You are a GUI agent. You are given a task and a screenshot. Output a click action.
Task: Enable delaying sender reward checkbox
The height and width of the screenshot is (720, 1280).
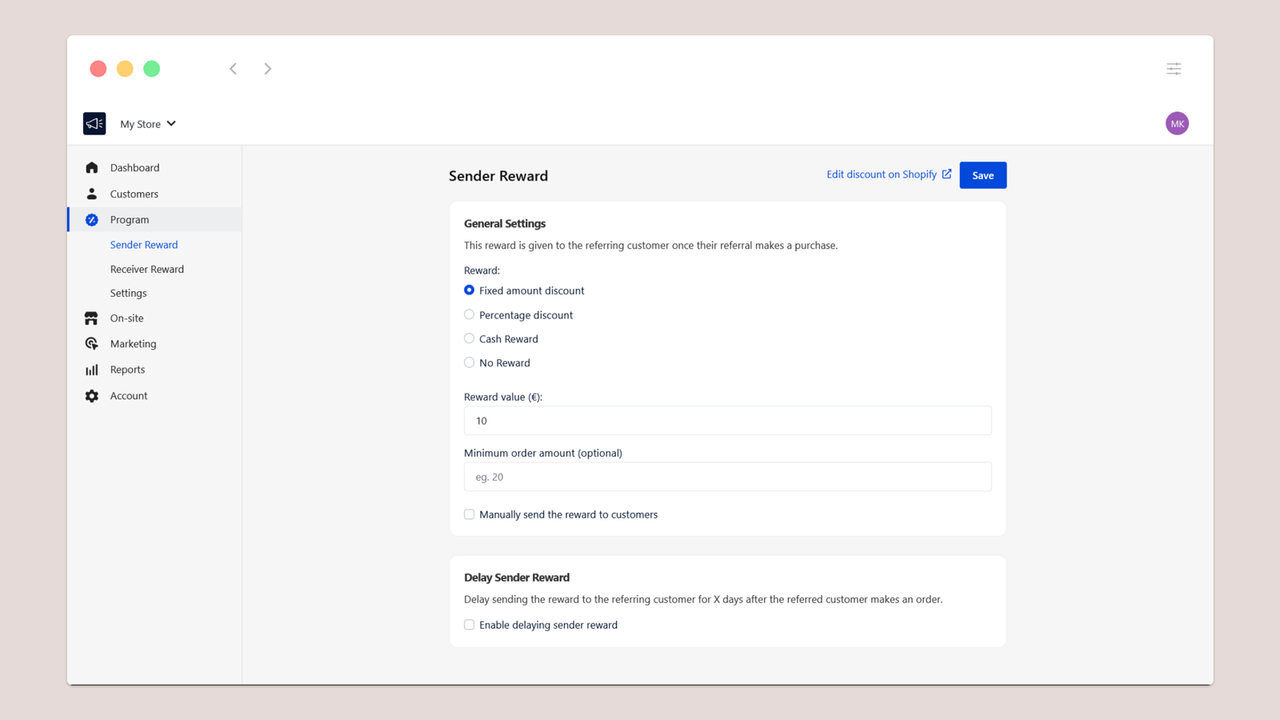coord(469,625)
